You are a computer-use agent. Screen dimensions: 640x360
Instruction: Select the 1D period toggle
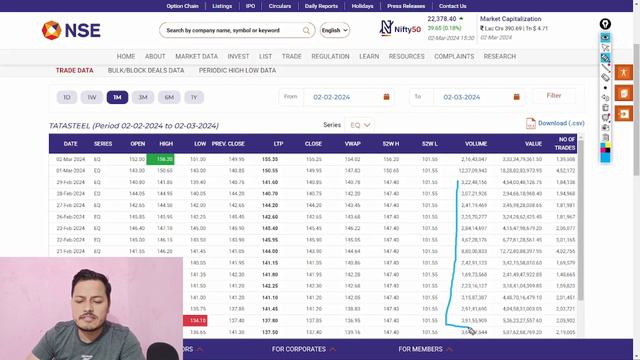coord(67,97)
